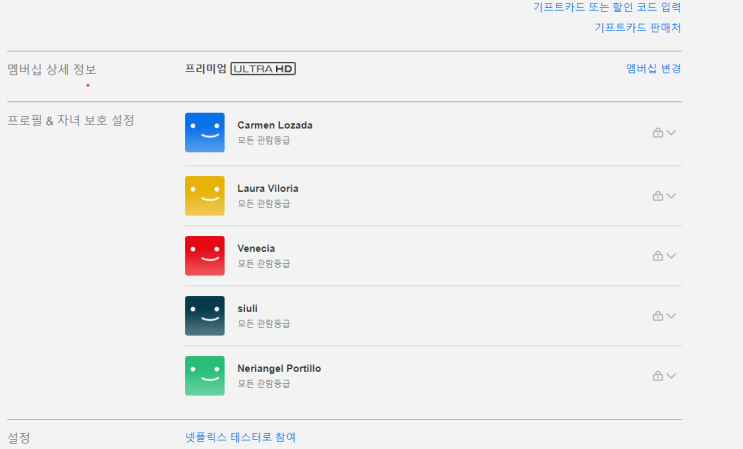Click the lock icon for Carmen Lozada
Screen dimensions: 743x449
(658, 133)
